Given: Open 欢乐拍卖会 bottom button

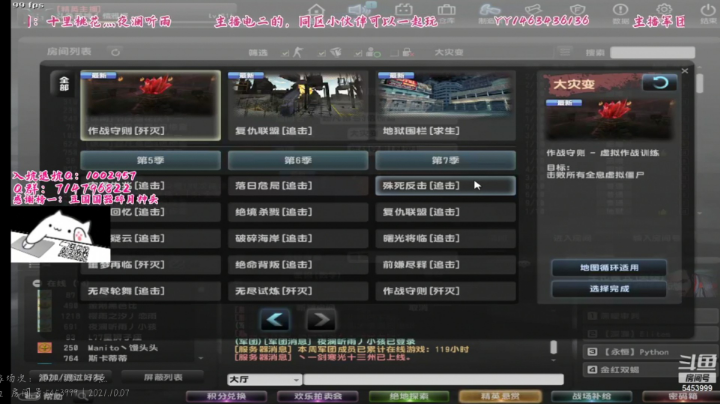Looking at the screenshot, I should click(x=318, y=396).
